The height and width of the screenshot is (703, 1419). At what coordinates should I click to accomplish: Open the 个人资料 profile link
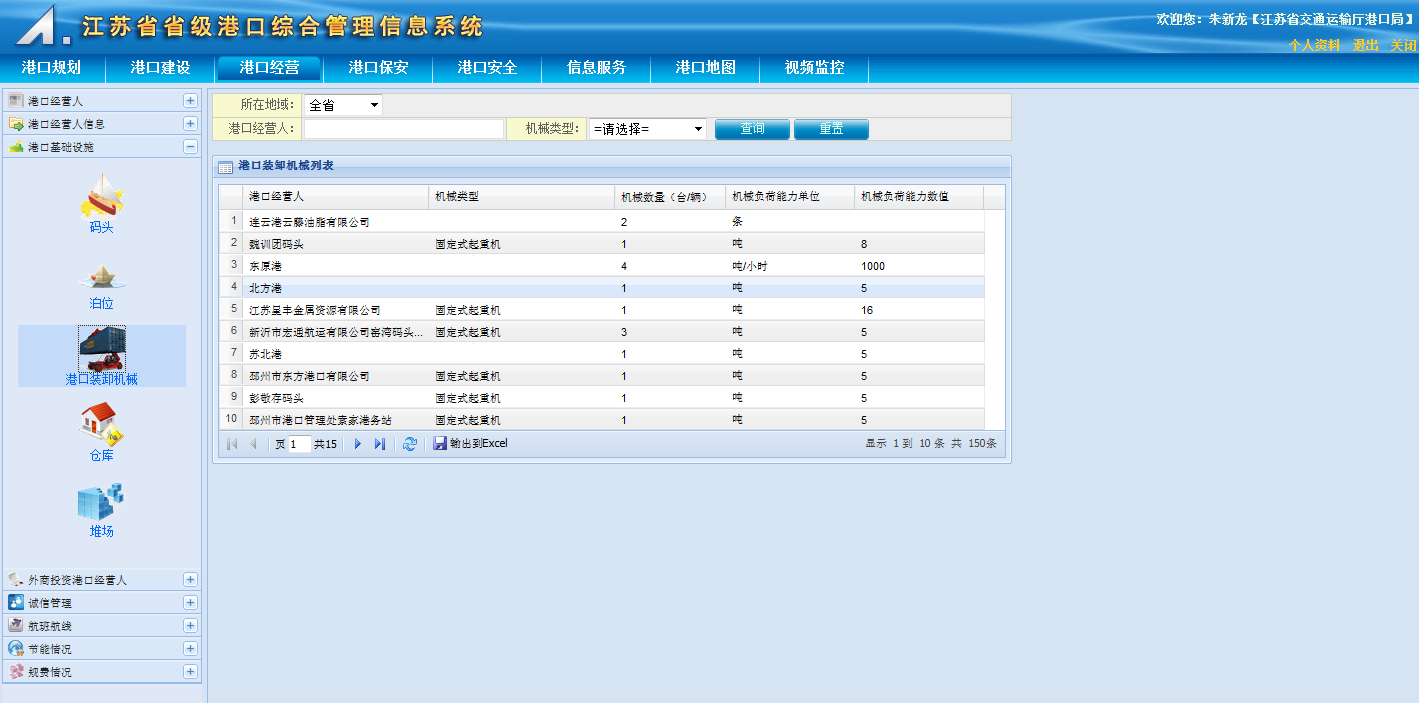(1314, 46)
